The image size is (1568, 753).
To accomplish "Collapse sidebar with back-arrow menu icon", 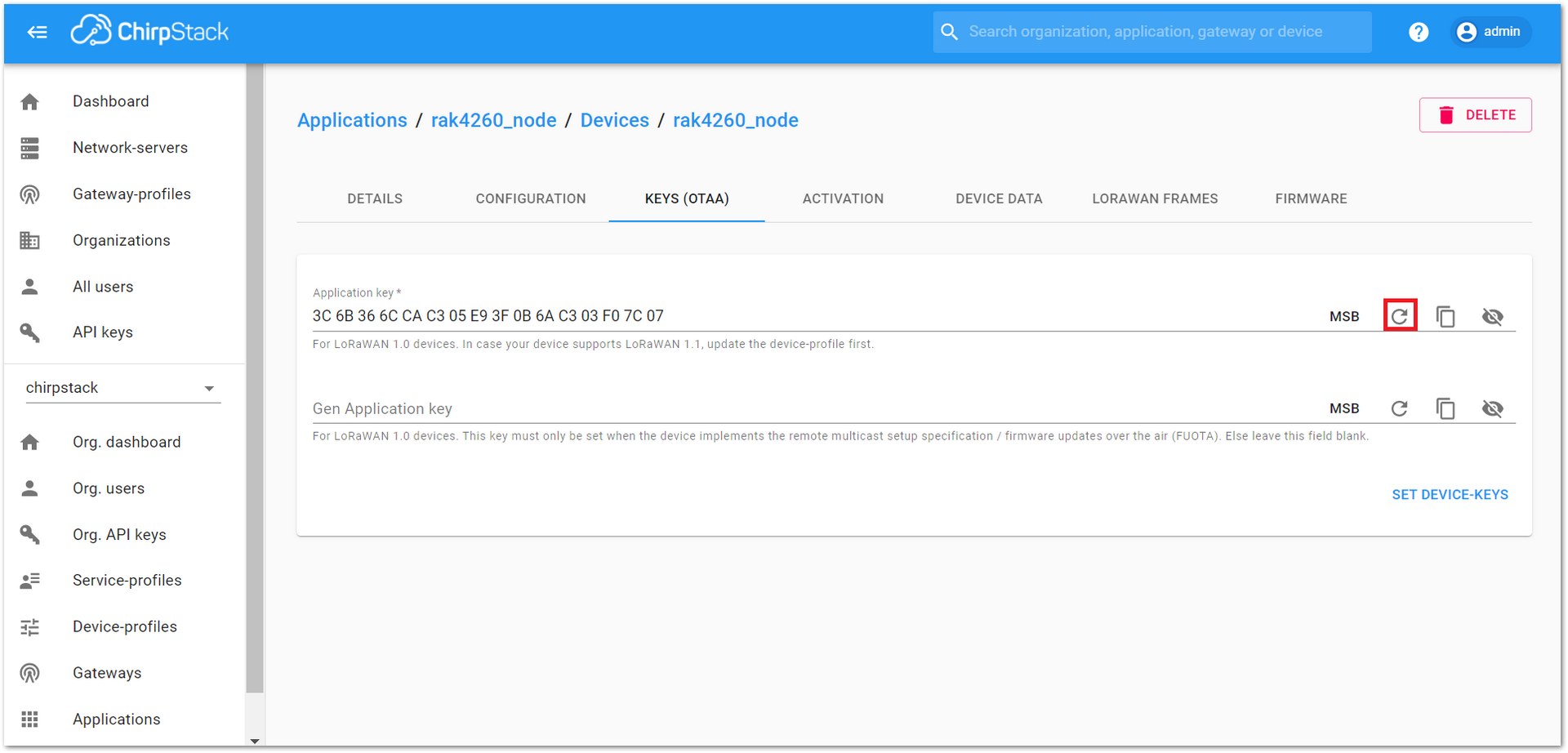I will click(37, 32).
